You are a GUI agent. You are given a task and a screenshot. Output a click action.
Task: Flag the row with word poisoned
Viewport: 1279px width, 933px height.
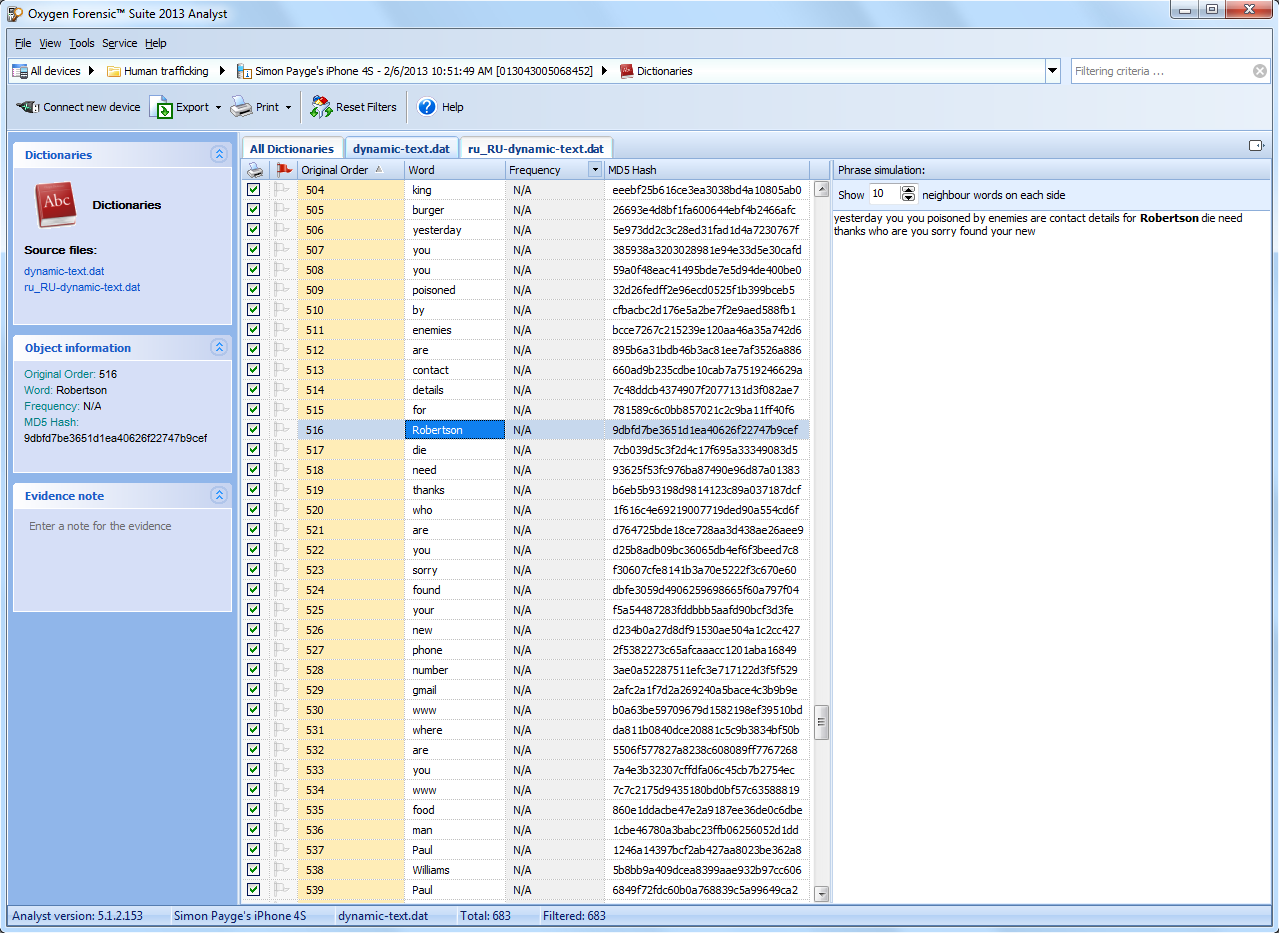[283, 290]
